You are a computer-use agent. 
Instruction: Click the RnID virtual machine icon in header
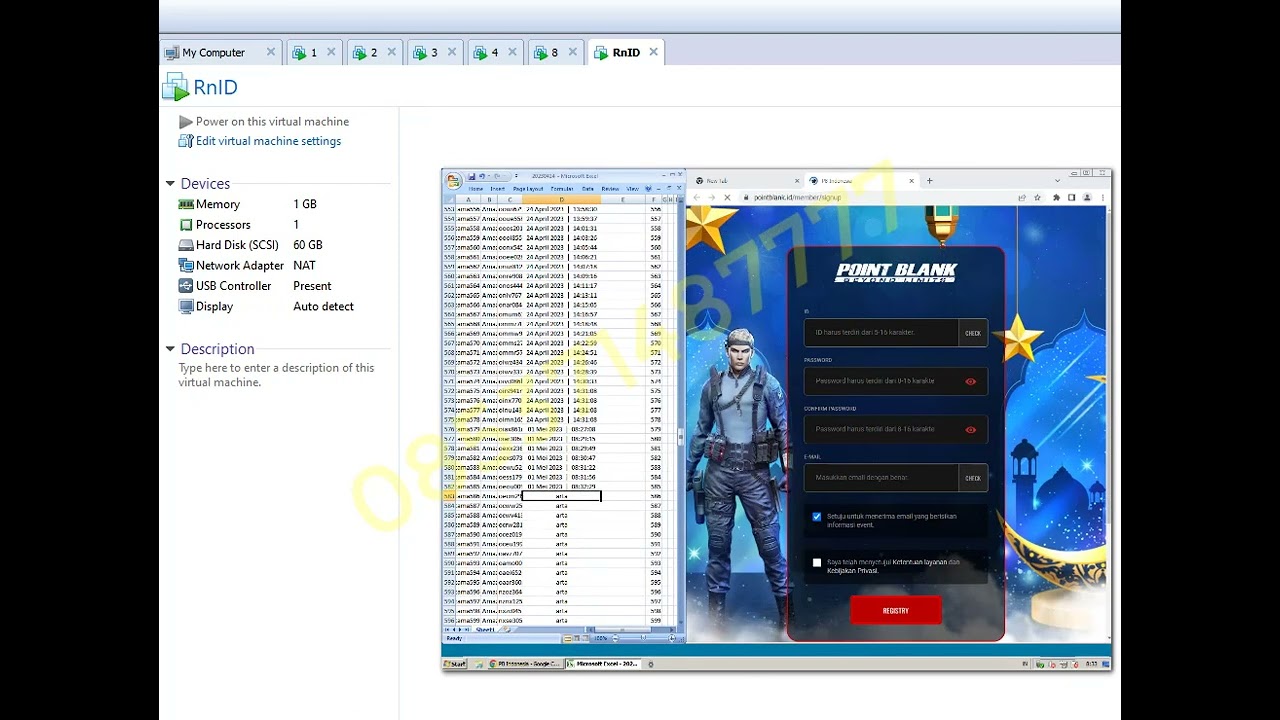tap(175, 87)
